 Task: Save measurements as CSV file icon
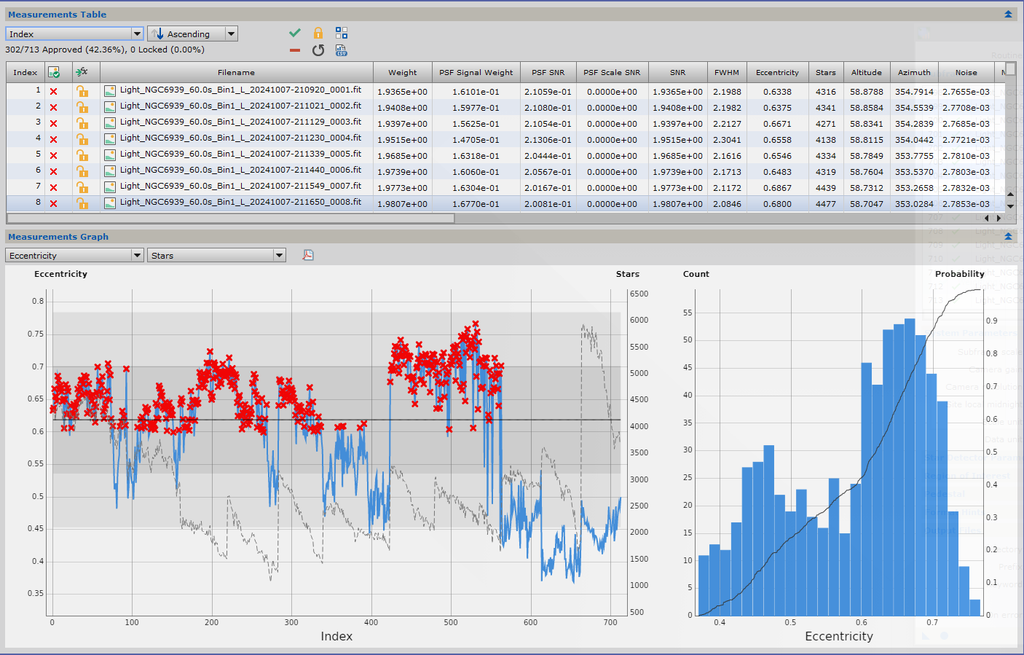point(342,50)
